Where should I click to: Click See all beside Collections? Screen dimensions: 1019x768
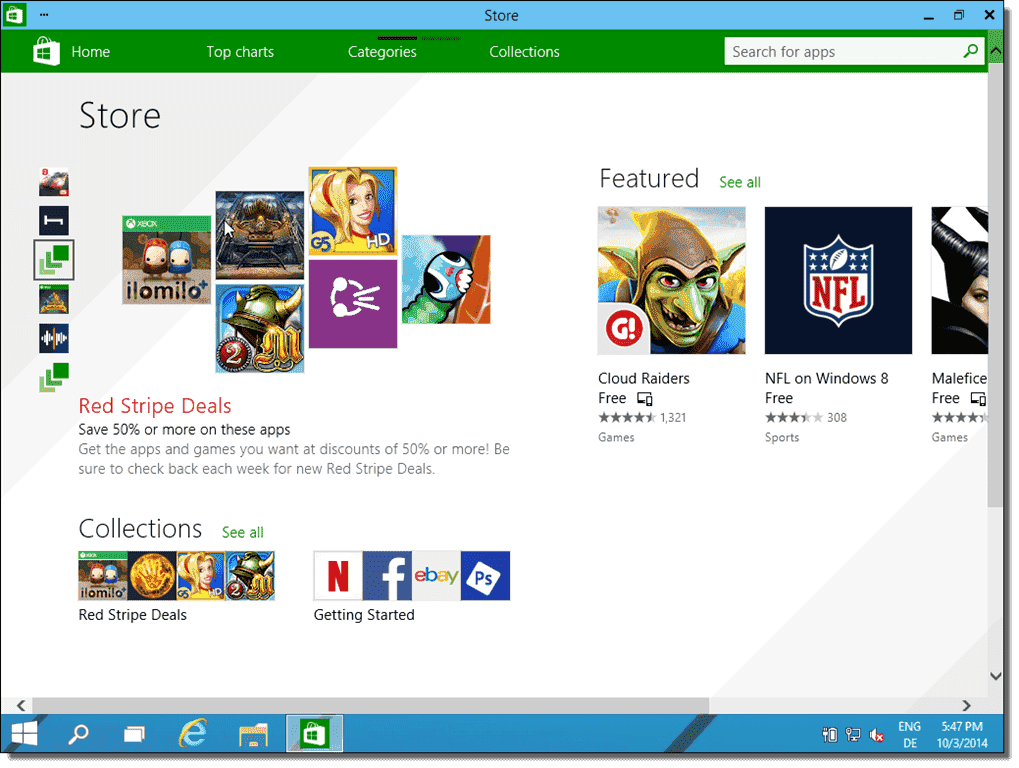pyautogui.click(x=242, y=533)
